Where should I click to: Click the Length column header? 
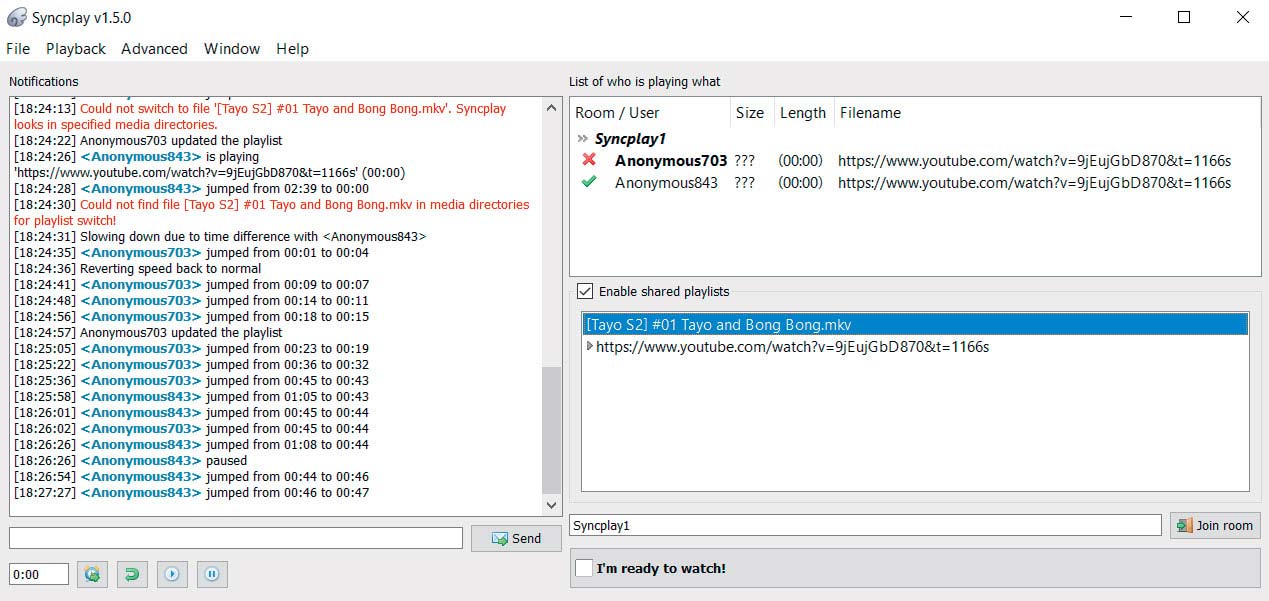(803, 113)
